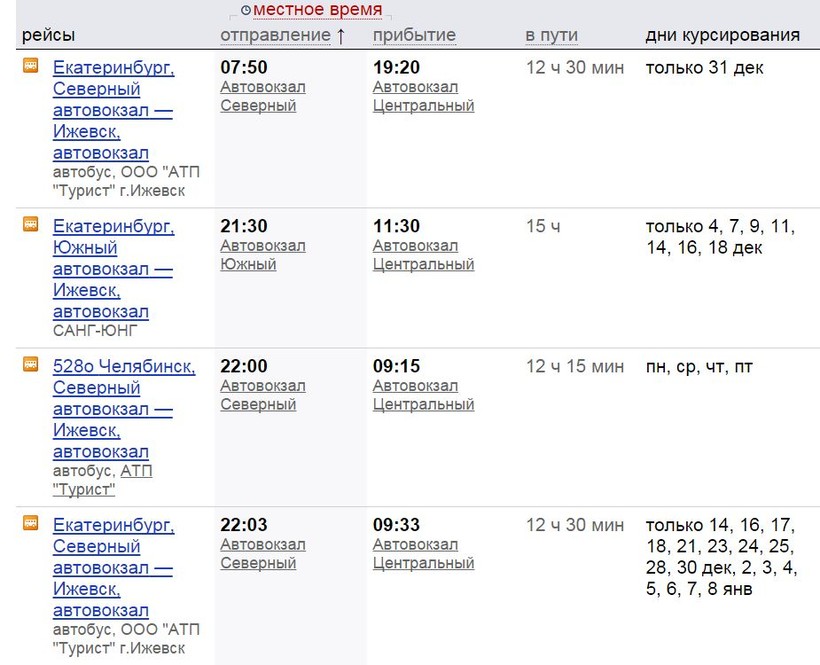Open Автовокзал Центральный link under 09:33
This screenshot has height=665, width=820.
tap(423, 553)
